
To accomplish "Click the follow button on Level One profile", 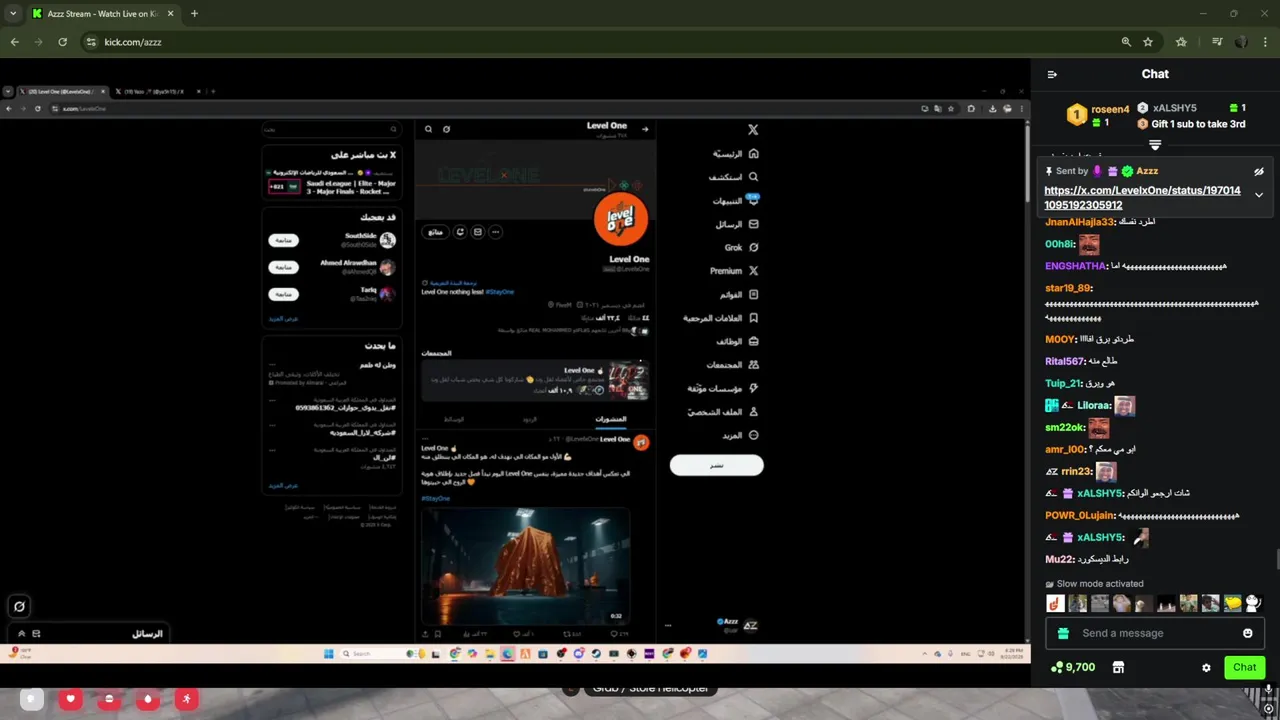I will (435, 232).
